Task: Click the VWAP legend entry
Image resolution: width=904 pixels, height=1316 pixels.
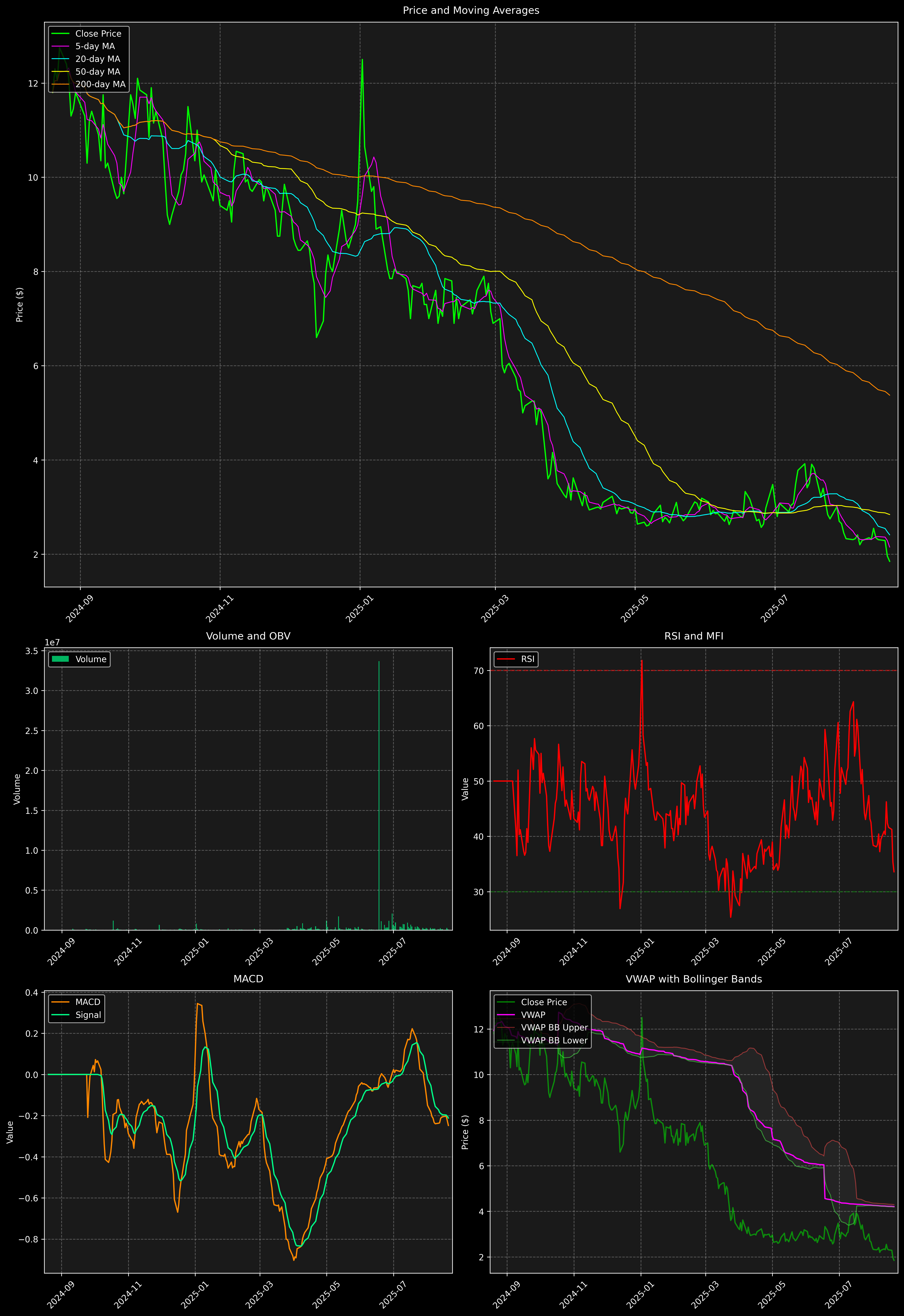Action: [533, 1015]
